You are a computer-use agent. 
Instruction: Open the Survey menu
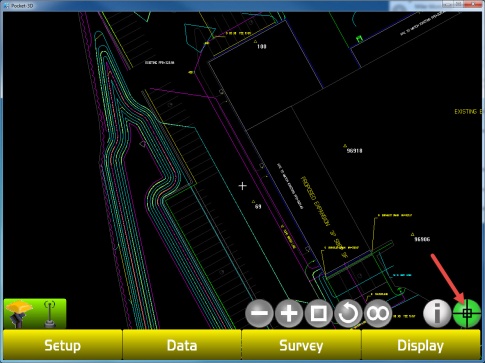pyautogui.click(x=301, y=345)
